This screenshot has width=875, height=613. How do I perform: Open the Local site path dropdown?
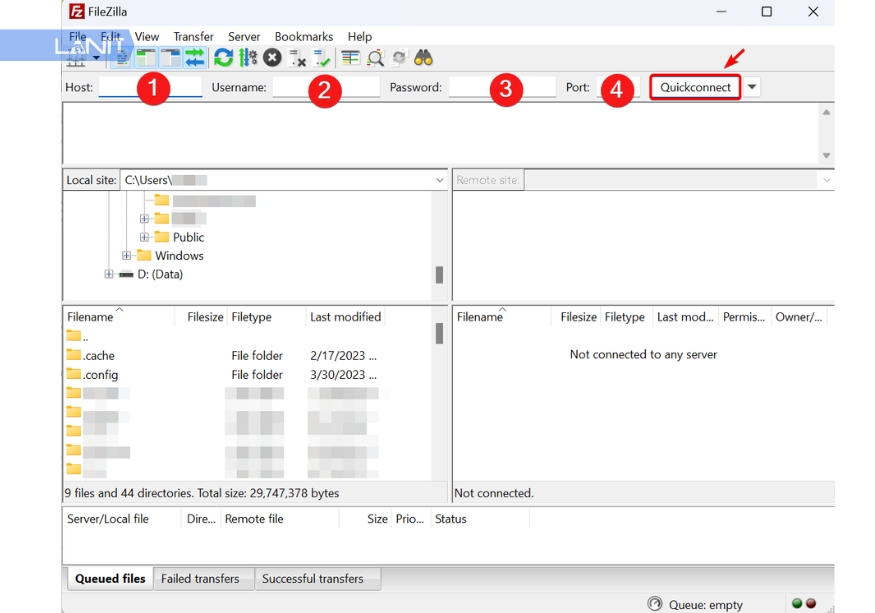pyautogui.click(x=439, y=180)
